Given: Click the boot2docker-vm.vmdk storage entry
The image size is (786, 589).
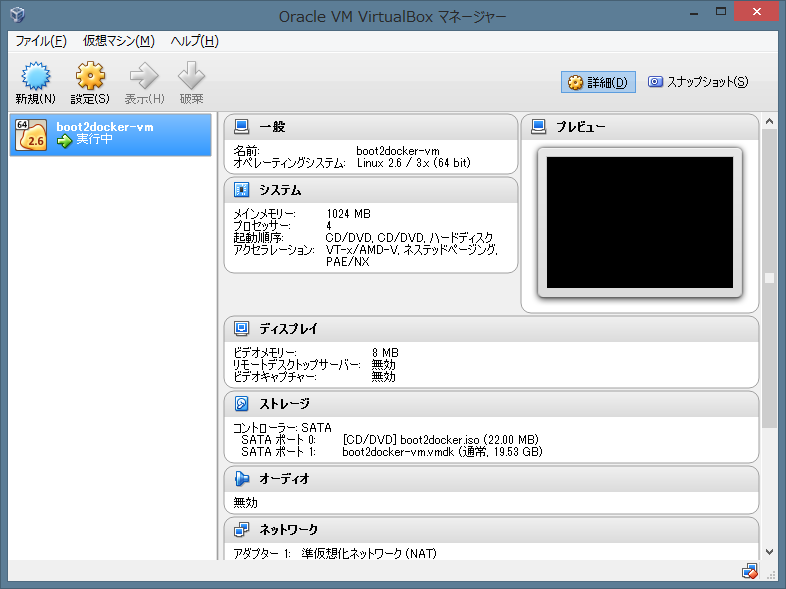Looking at the screenshot, I should [x=442, y=452].
